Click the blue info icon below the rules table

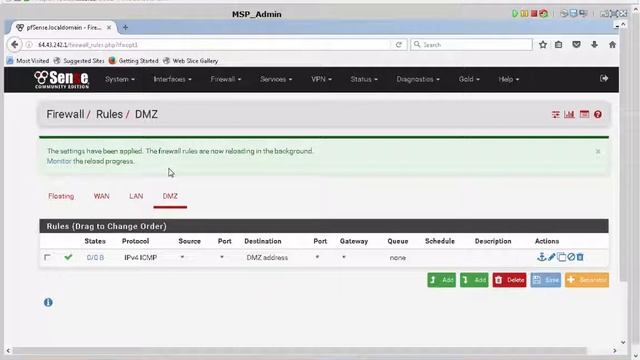pos(48,302)
